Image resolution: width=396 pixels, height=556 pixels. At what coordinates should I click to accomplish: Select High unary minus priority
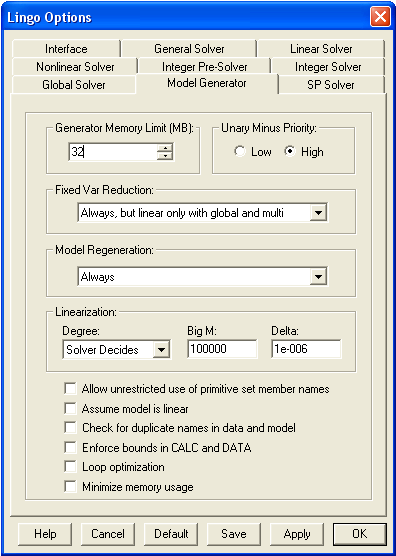click(304, 152)
